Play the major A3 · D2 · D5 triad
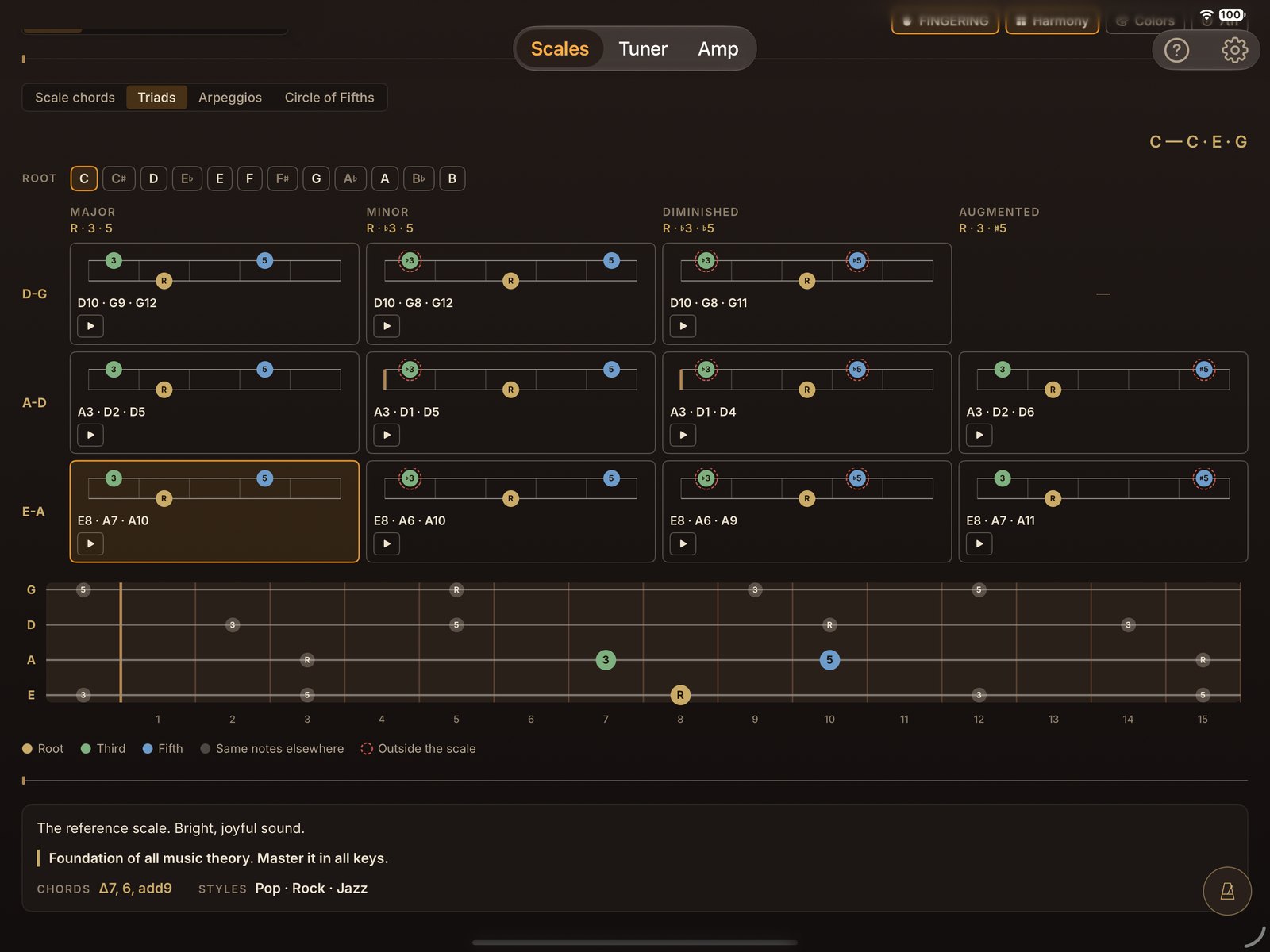 pyautogui.click(x=90, y=435)
